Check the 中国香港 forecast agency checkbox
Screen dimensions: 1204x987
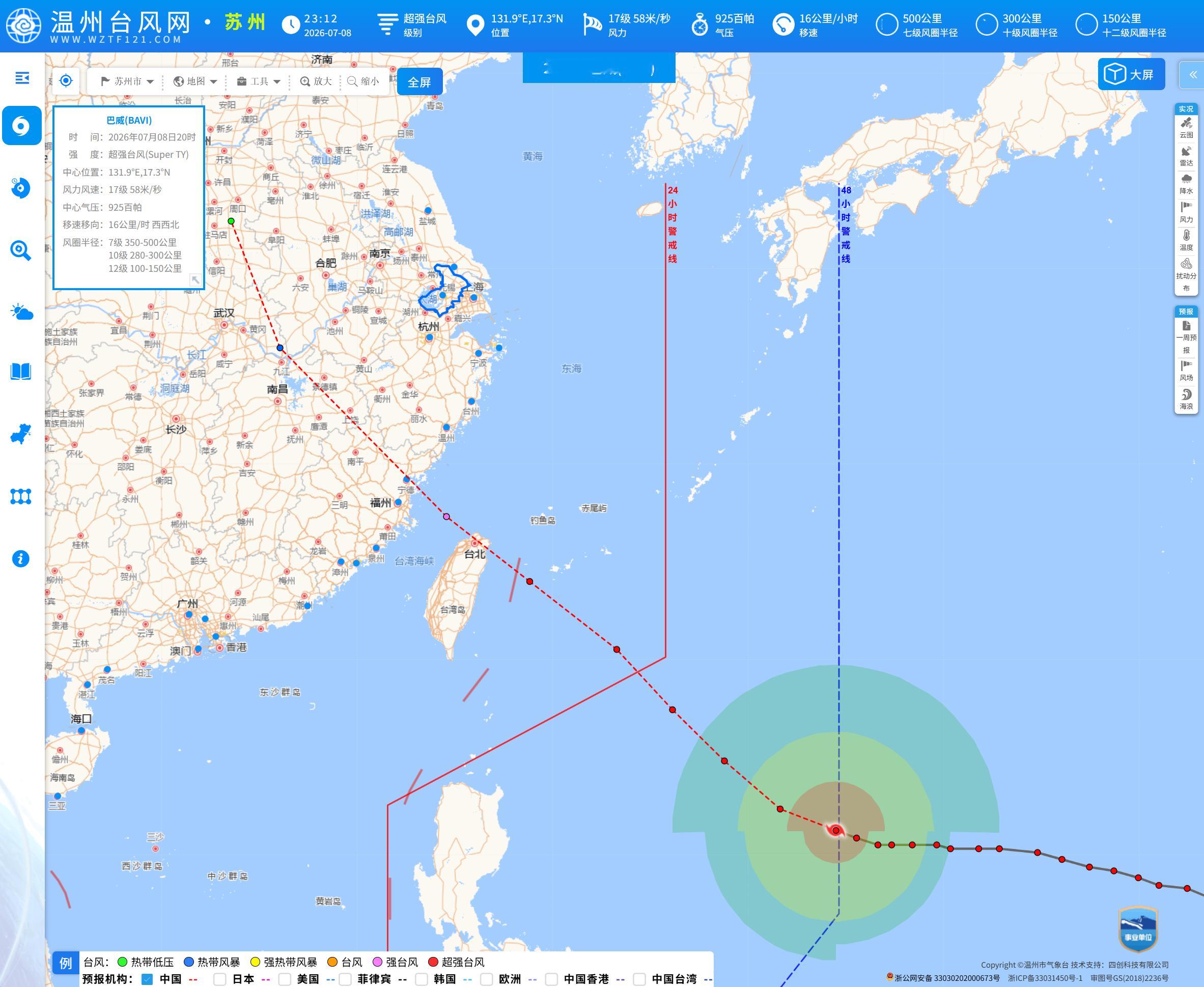pyautogui.click(x=551, y=979)
